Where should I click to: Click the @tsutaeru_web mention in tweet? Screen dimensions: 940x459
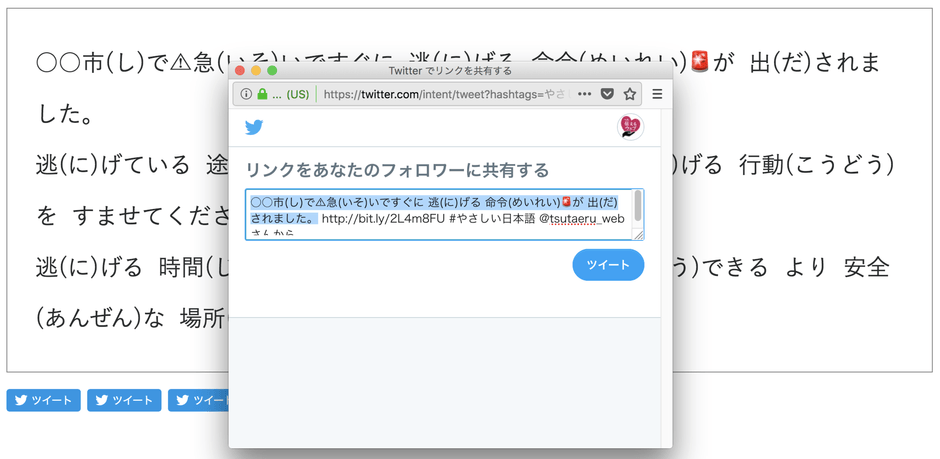(582, 219)
